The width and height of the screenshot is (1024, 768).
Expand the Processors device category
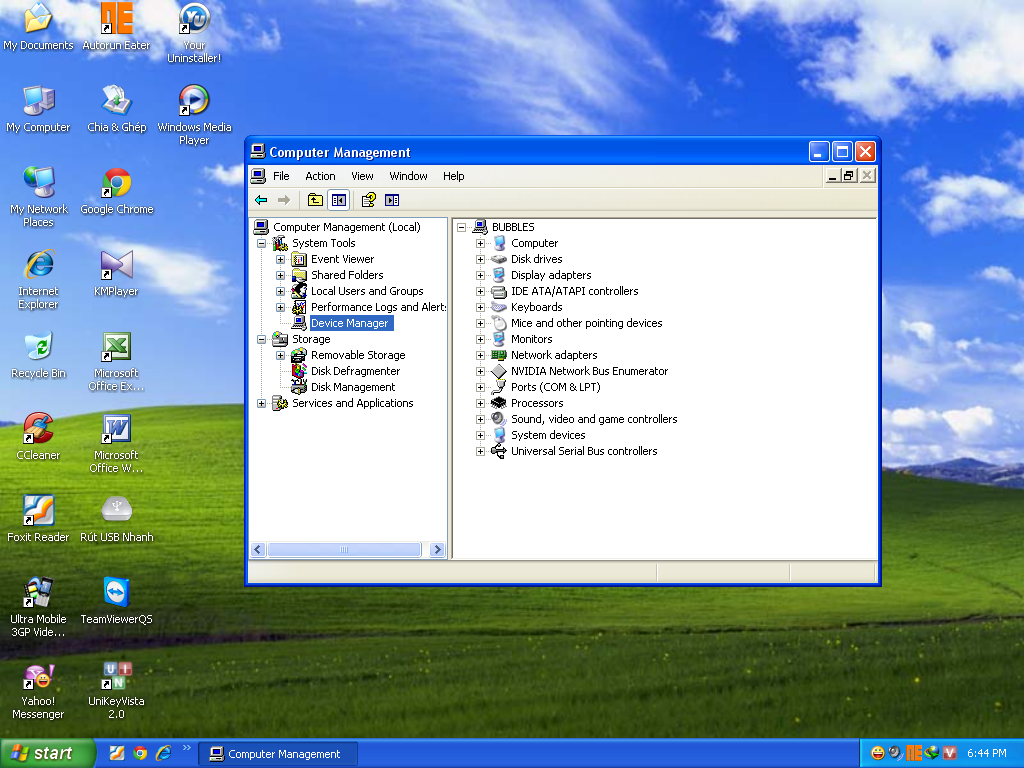[480, 403]
